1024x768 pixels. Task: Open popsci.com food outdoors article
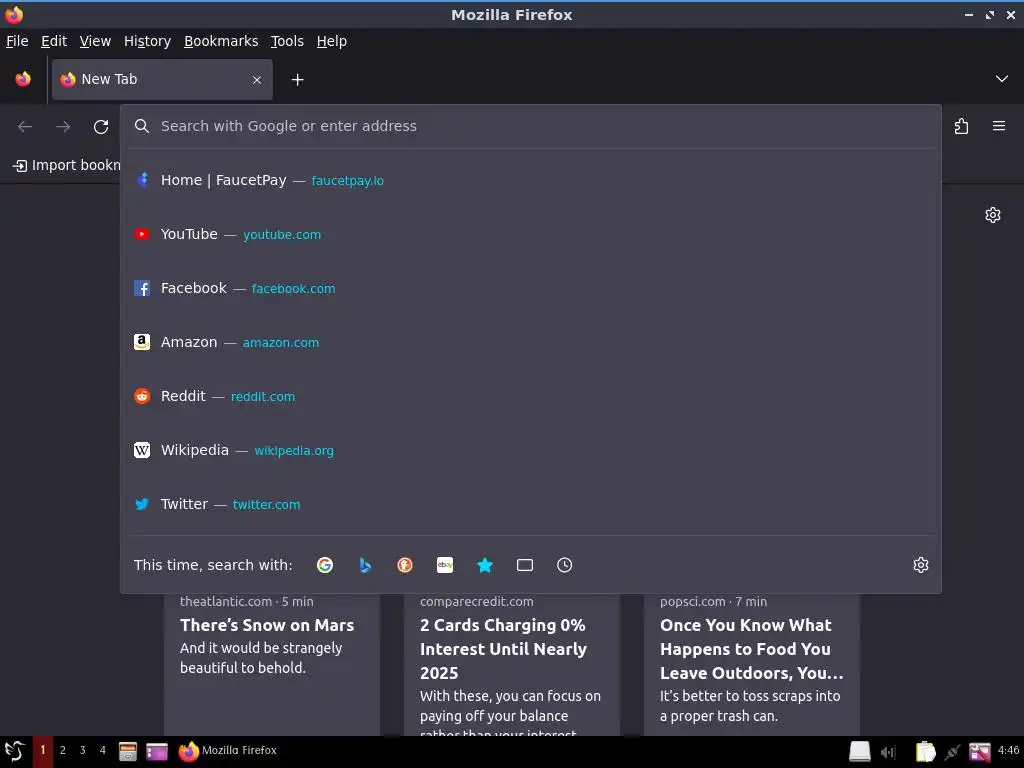pyautogui.click(x=752, y=663)
